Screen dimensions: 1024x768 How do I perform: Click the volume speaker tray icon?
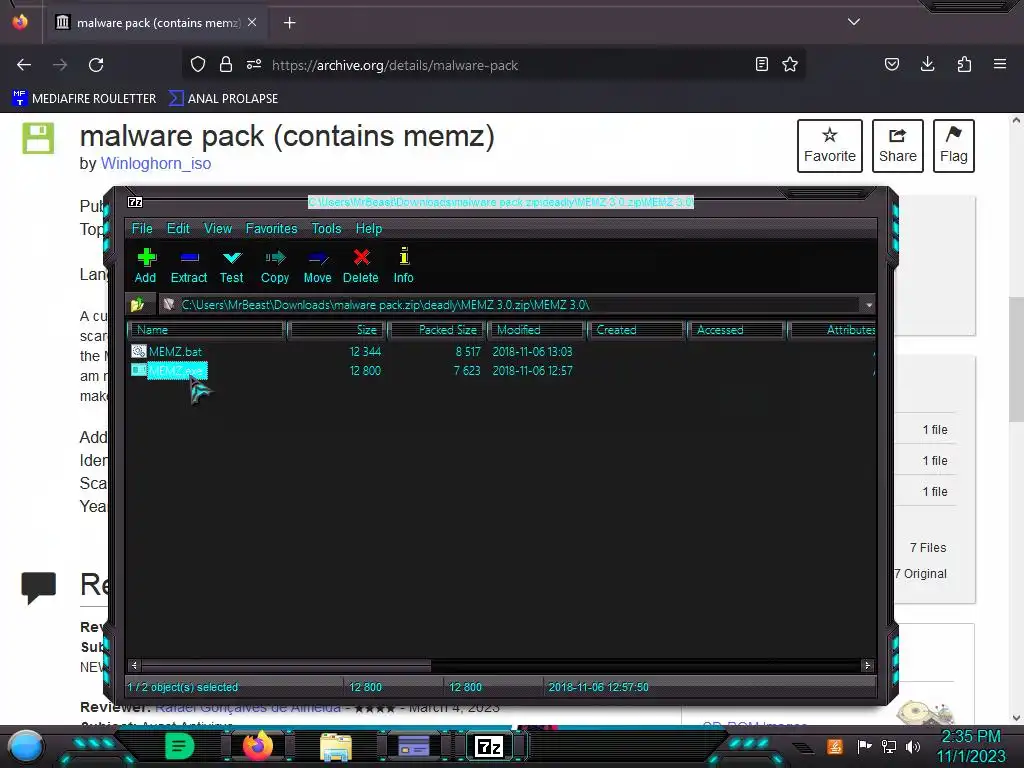[913, 746]
